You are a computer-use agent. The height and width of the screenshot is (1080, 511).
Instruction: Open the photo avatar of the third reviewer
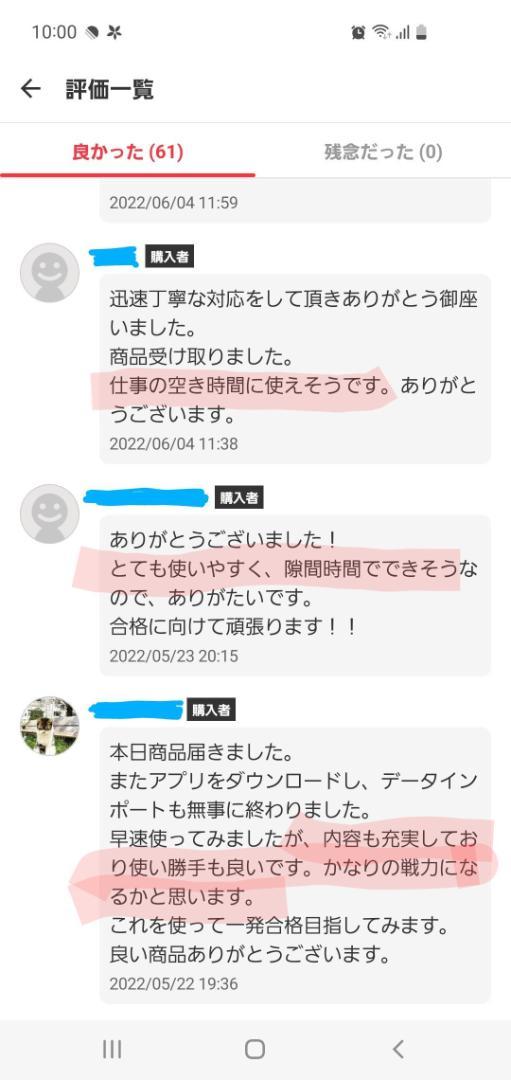(x=50, y=726)
